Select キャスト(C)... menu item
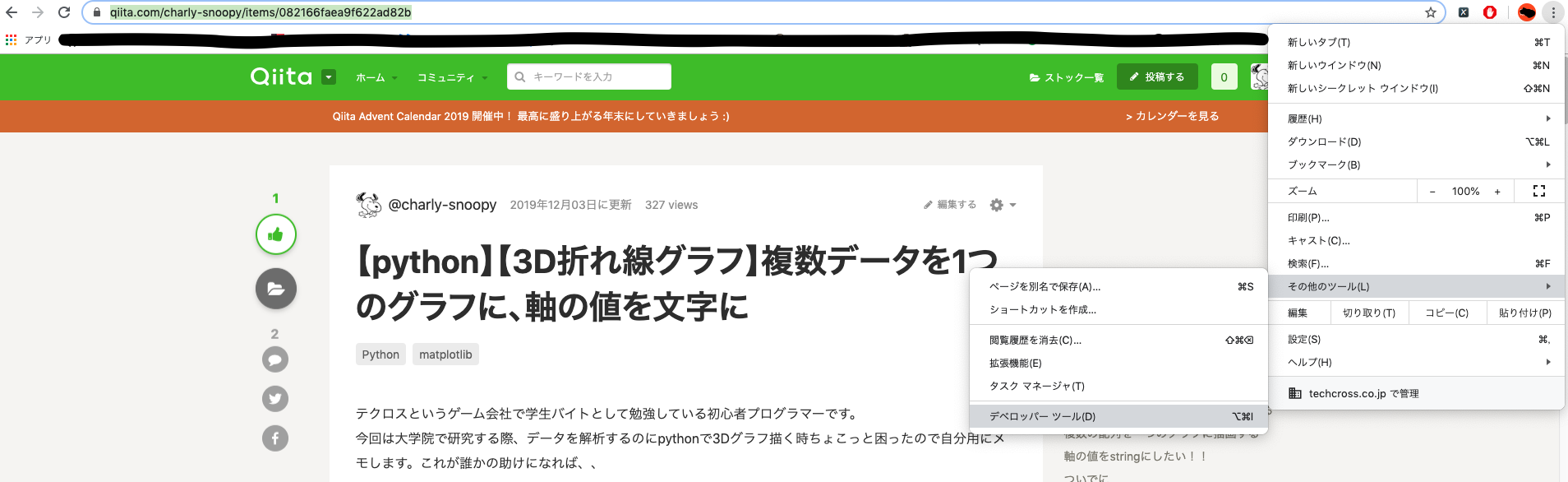Screen dimensions: 1568x482 tap(1416, 240)
